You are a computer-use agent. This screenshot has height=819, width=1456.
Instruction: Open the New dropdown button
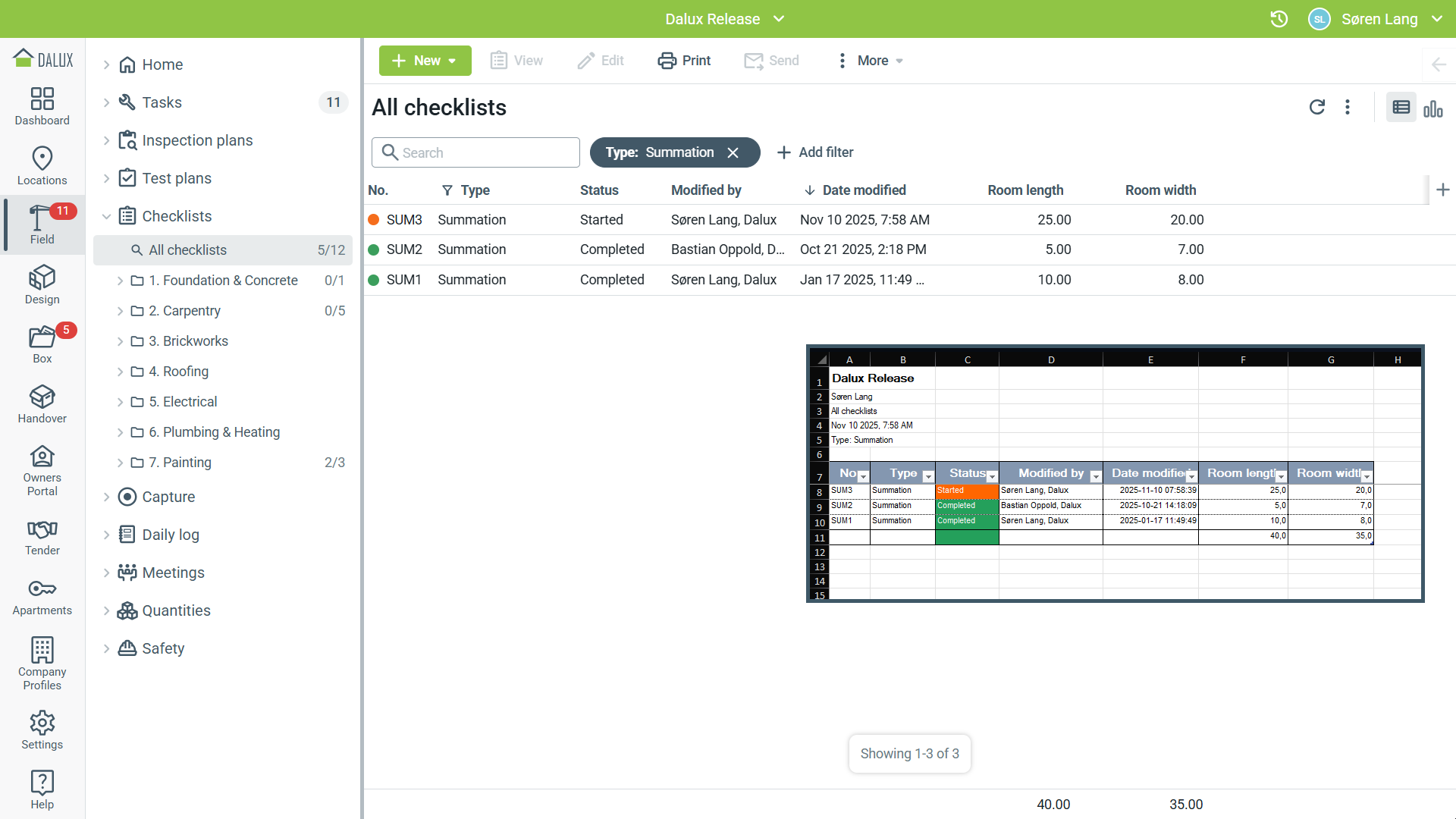click(x=425, y=61)
